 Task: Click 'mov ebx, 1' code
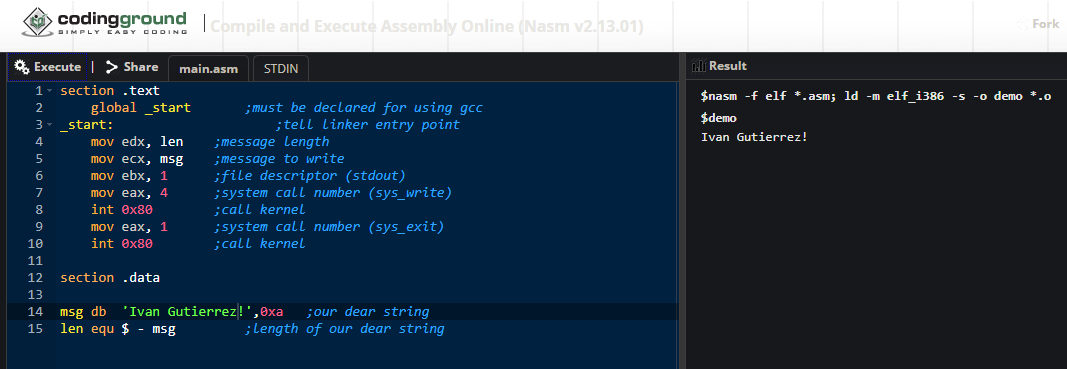click(x=129, y=176)
